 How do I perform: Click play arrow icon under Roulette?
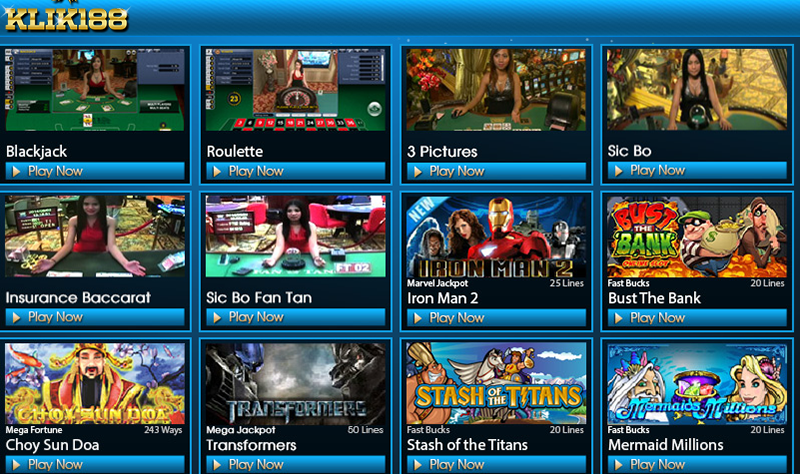[x=217, y=171]
